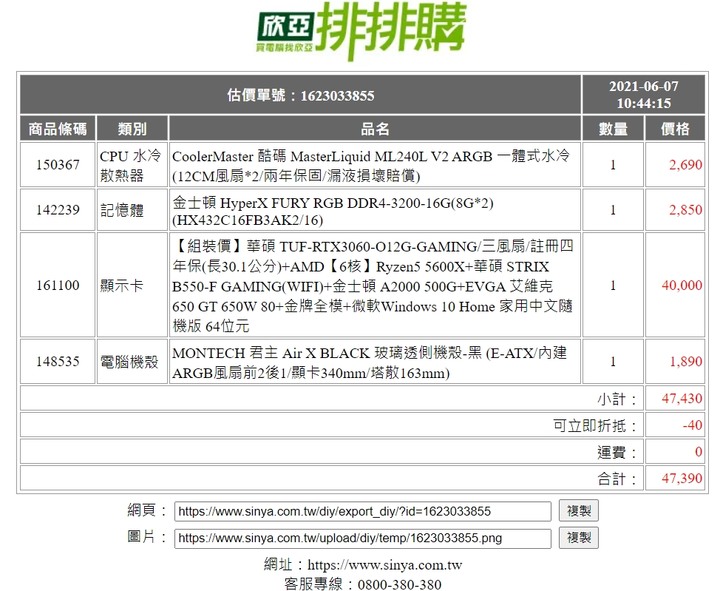Click the price 40,000
Image resolution: width=720 pixels, height=591 pixels.
click(x=682, y=285)
